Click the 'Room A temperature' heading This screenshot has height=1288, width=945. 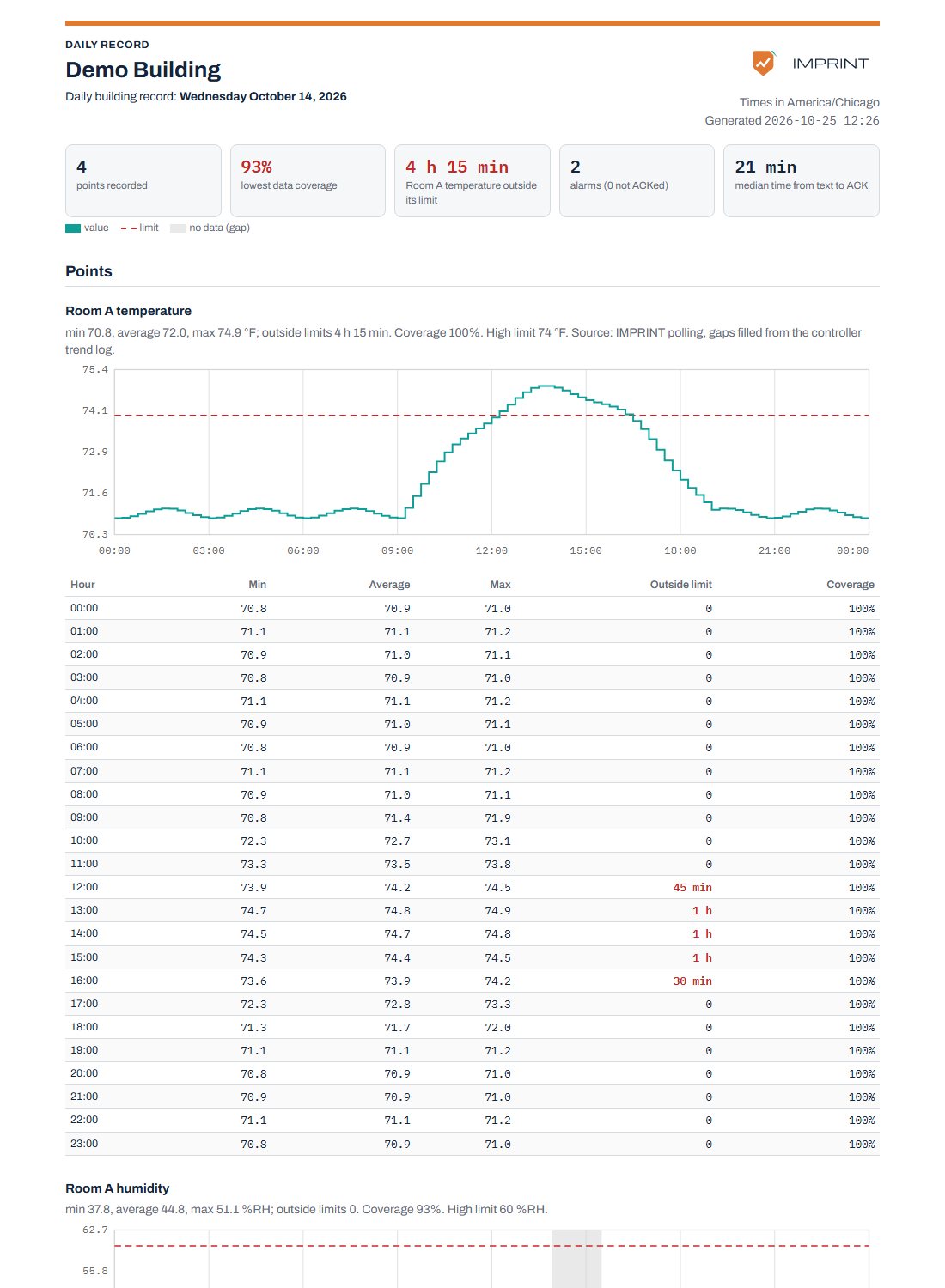click(x=128, y=311)
